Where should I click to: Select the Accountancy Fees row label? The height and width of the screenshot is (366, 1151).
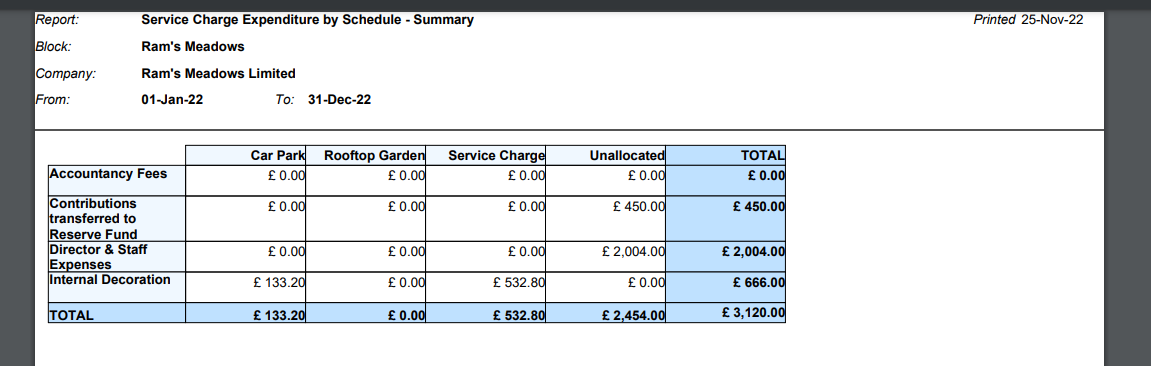tap(109, 175)
